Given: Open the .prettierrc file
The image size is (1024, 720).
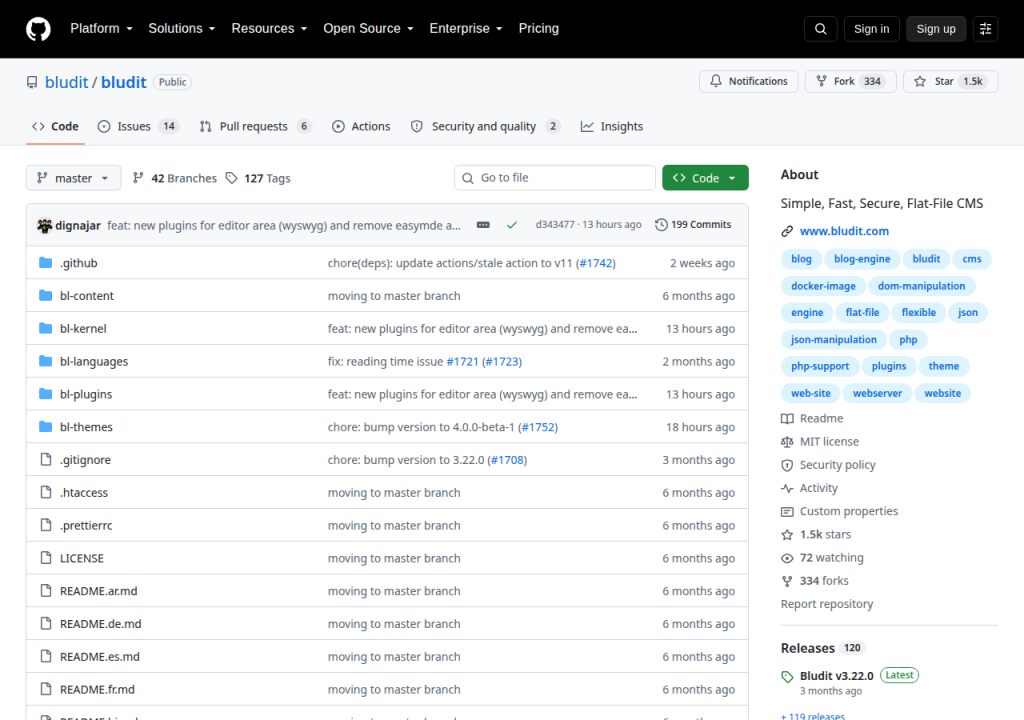Looking at the screenshot, I should pos(86,525).
